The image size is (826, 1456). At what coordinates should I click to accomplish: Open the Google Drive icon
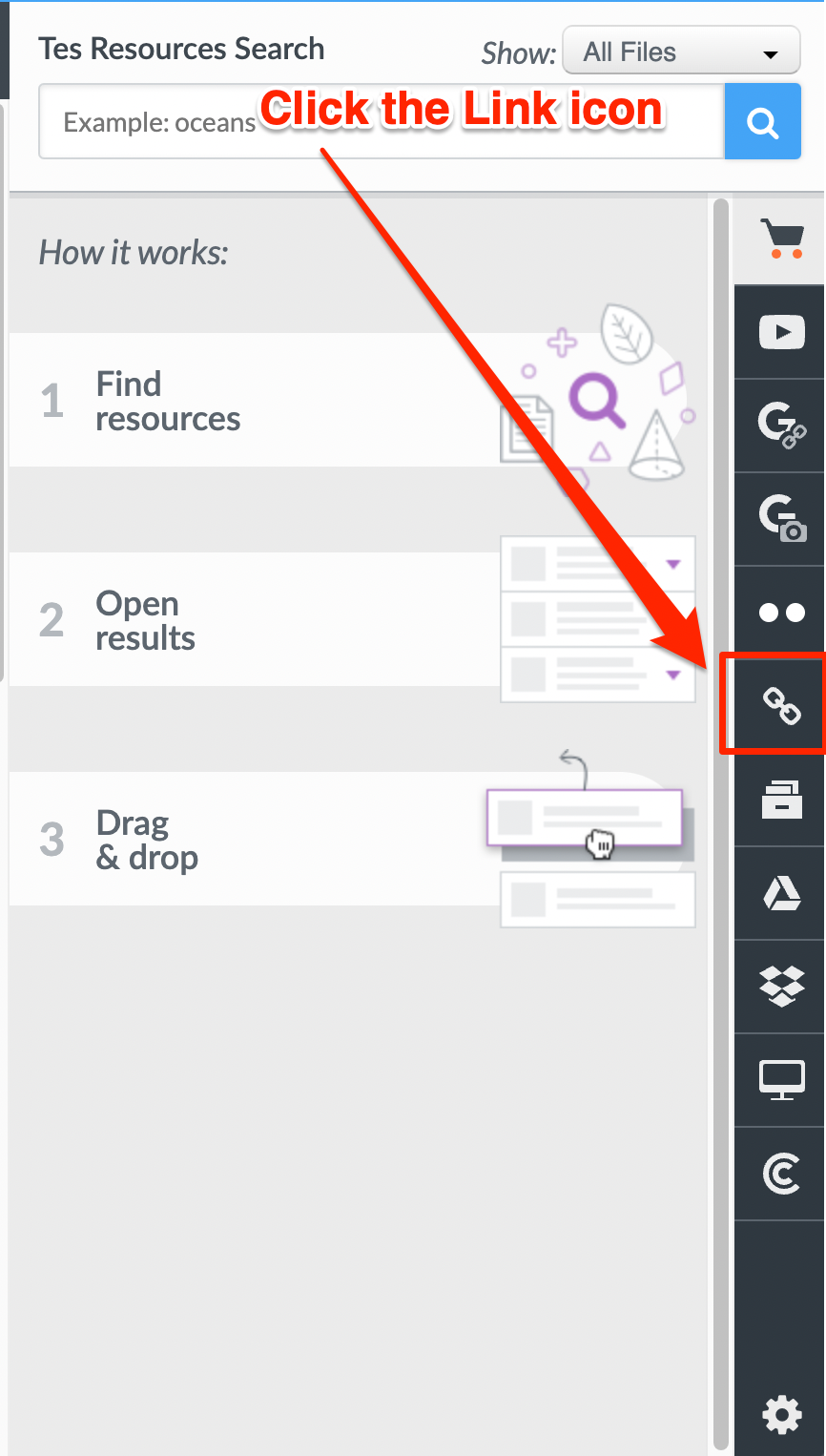pyautogui.click(x=781, y=893)
